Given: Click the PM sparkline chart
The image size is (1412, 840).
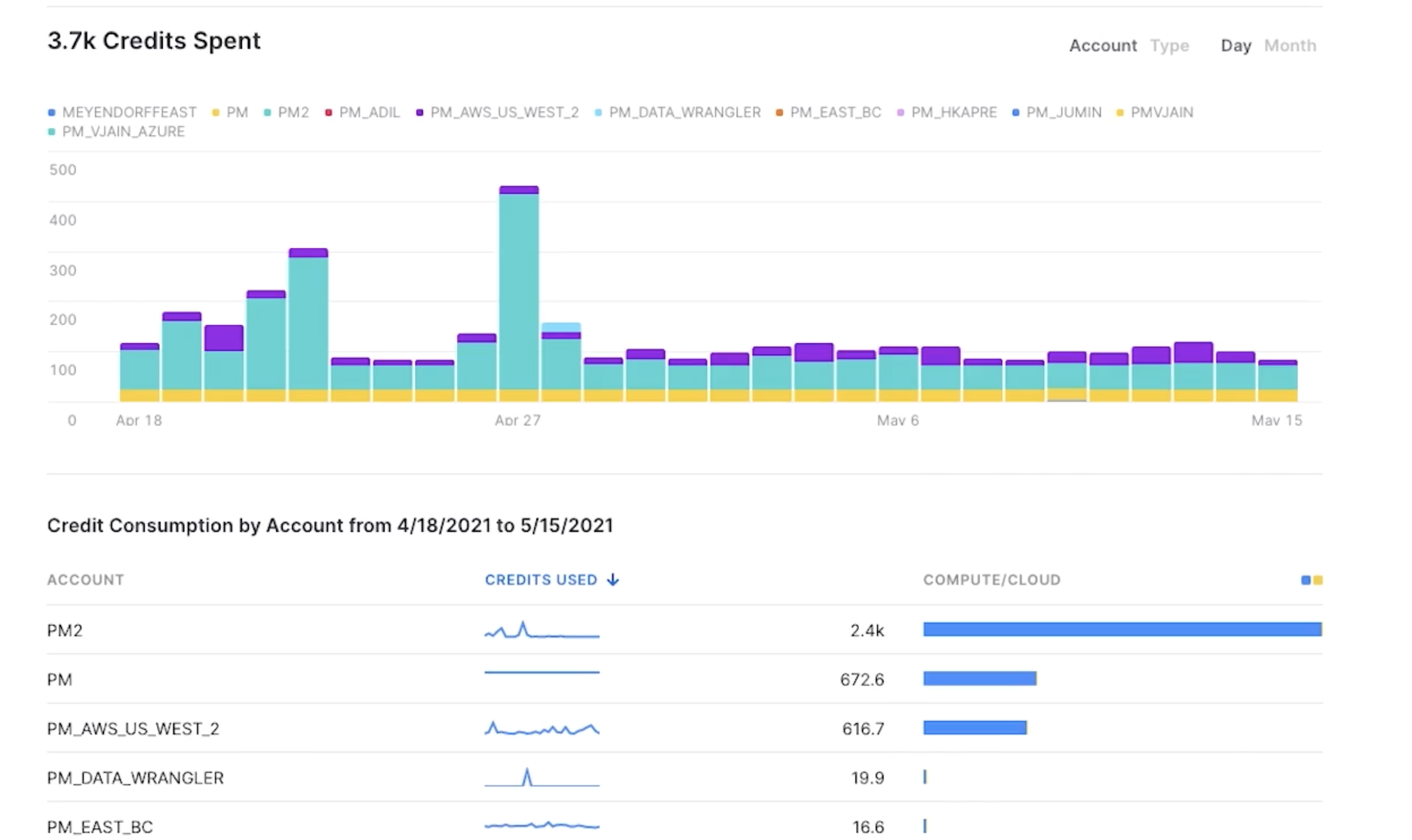Looking at the screenshot, I should point(542,672).
